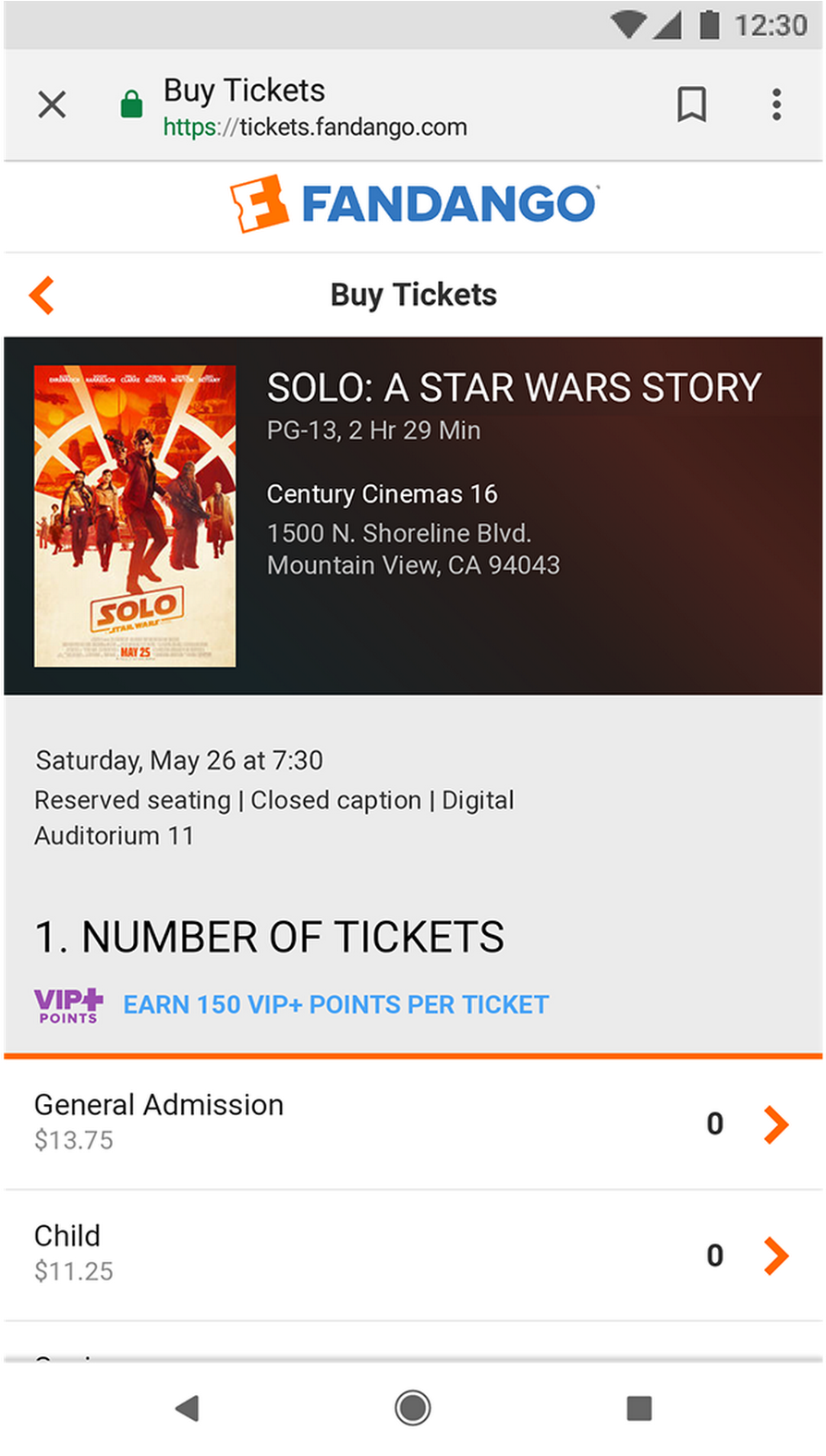Open the Solo movie poster thumbnail

click(135, 516)
